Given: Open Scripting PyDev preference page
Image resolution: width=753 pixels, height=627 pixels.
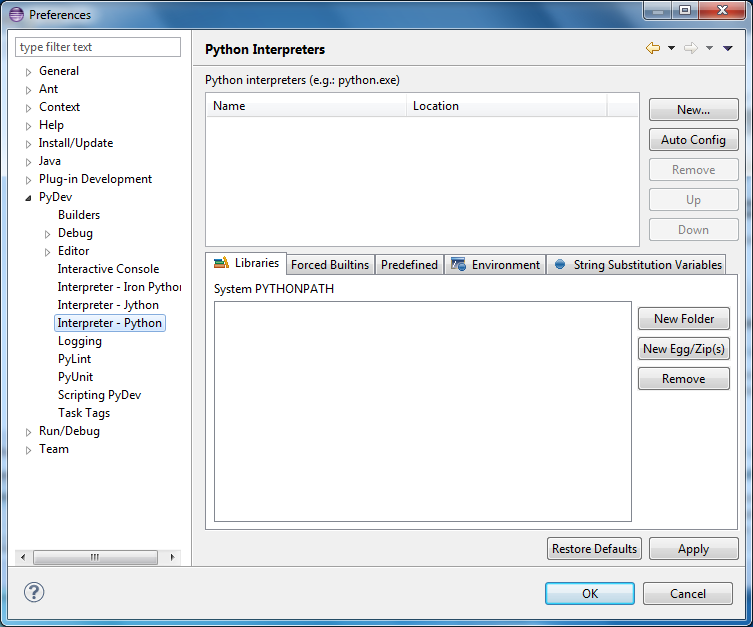Looking at the screenshot, I should tap(99, 395).
